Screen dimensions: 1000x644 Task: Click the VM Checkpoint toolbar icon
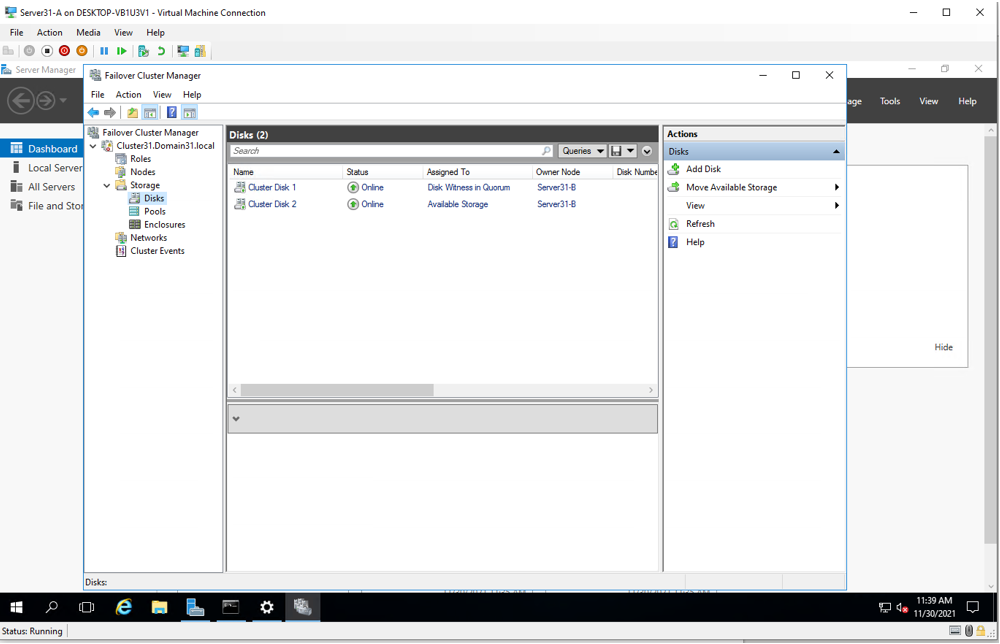click(x=143, y=51)
